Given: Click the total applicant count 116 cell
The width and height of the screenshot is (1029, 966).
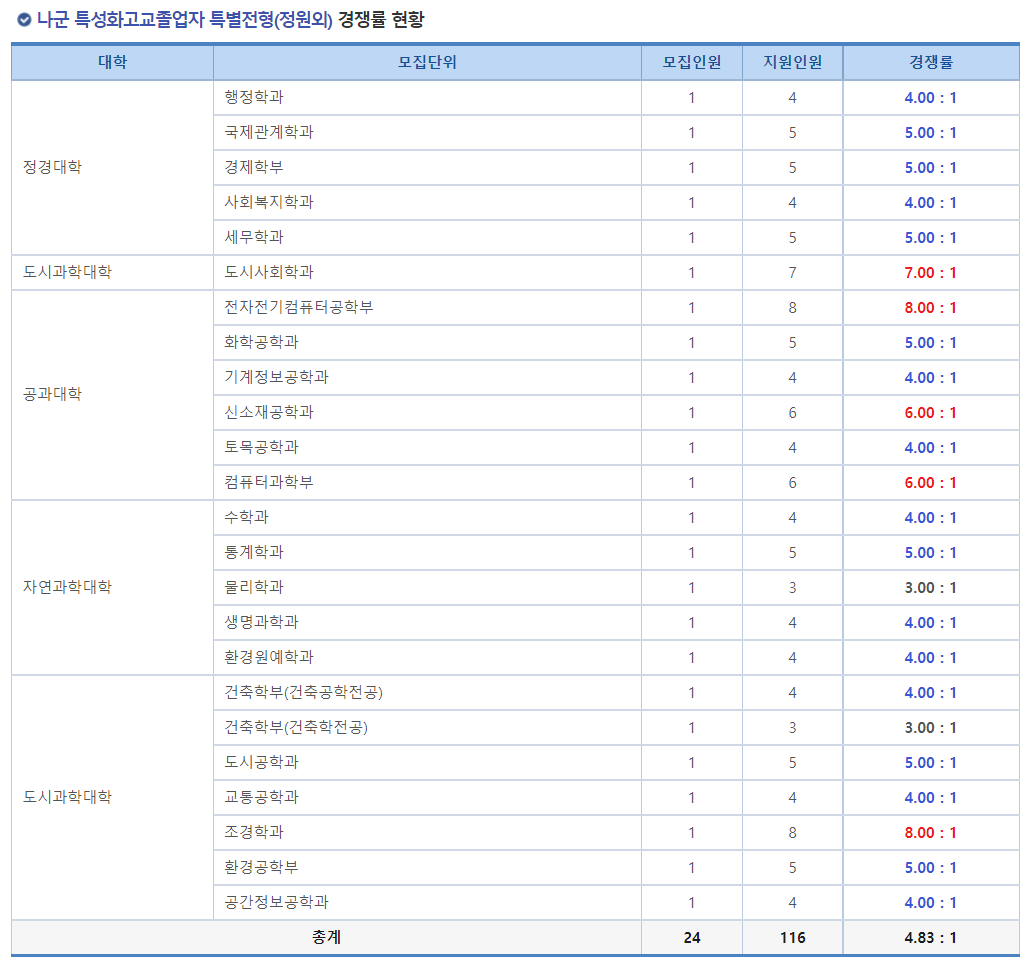Looking at the screenshot, I should click(x=792, y=938).
